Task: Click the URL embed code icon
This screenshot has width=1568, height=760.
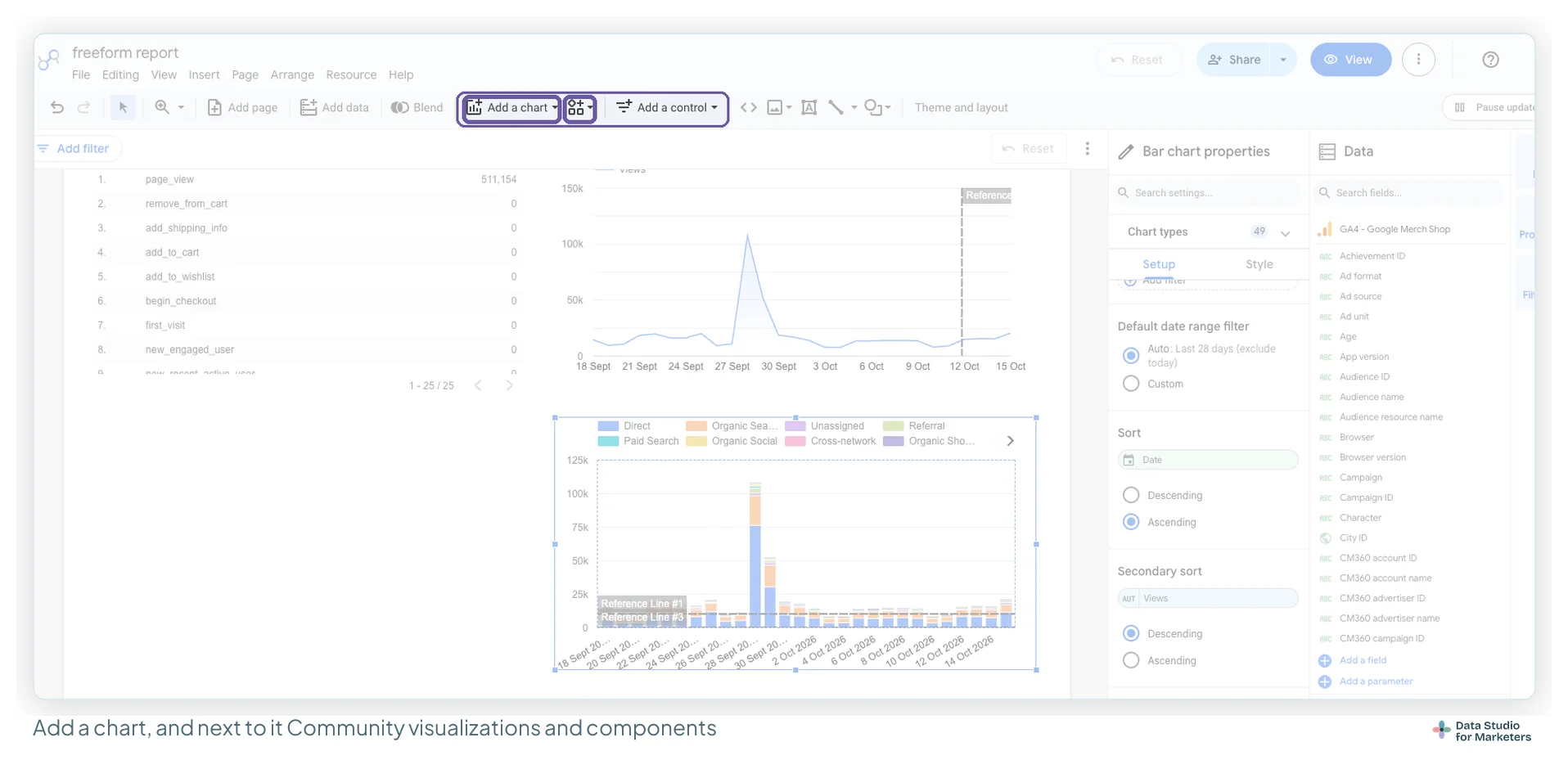Action: click(x=748, y=107)
